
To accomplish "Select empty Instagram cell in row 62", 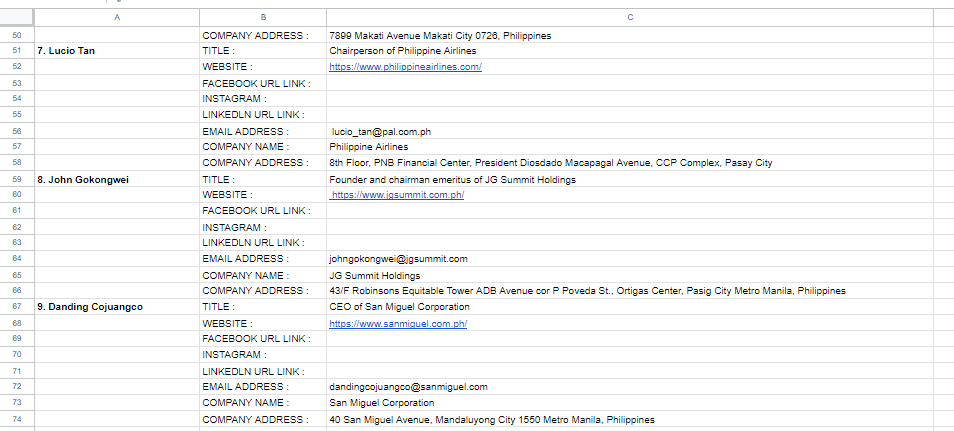I will [630, 227].
